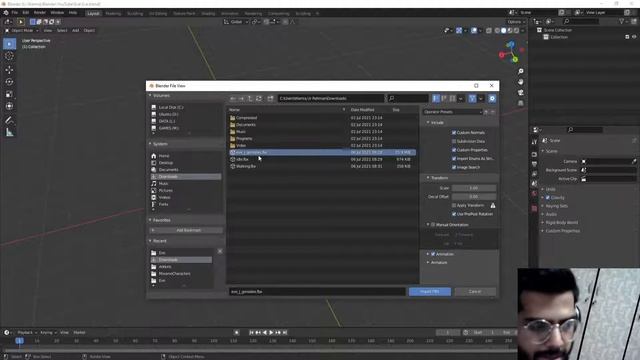The height and width of the screenshot is (360, 640).
Task: Click the viewport navigation gizmo
Action: pos(511,52)
